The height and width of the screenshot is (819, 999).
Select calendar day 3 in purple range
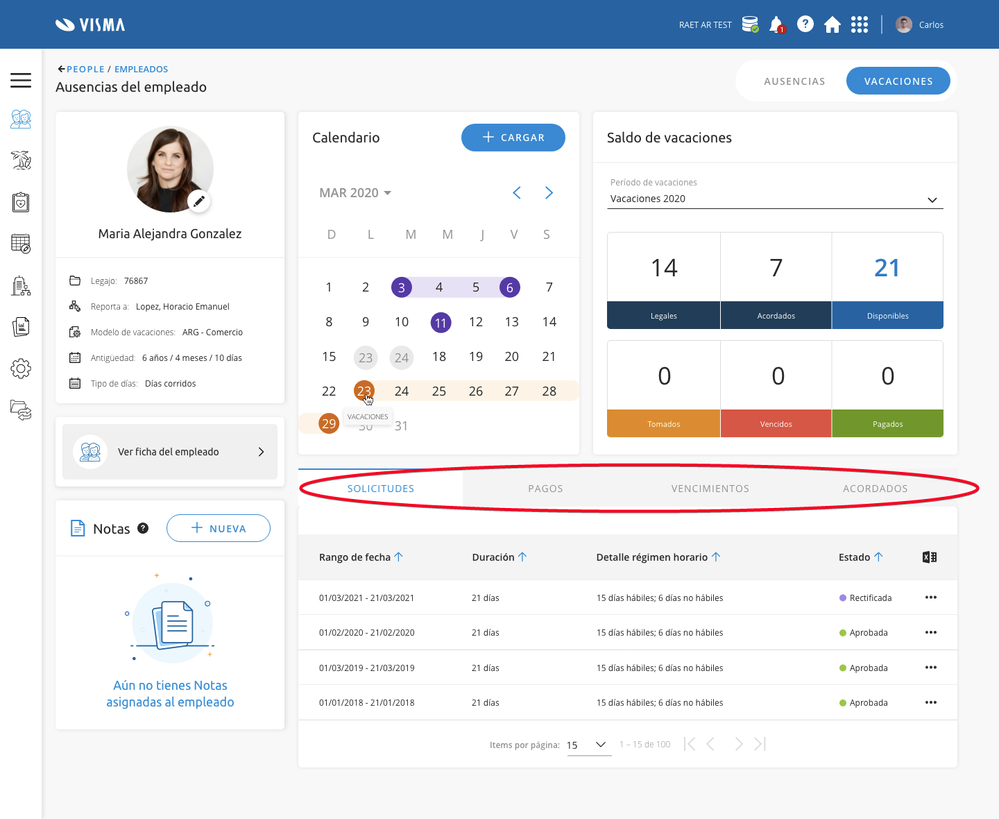click(x=401, y=287)
